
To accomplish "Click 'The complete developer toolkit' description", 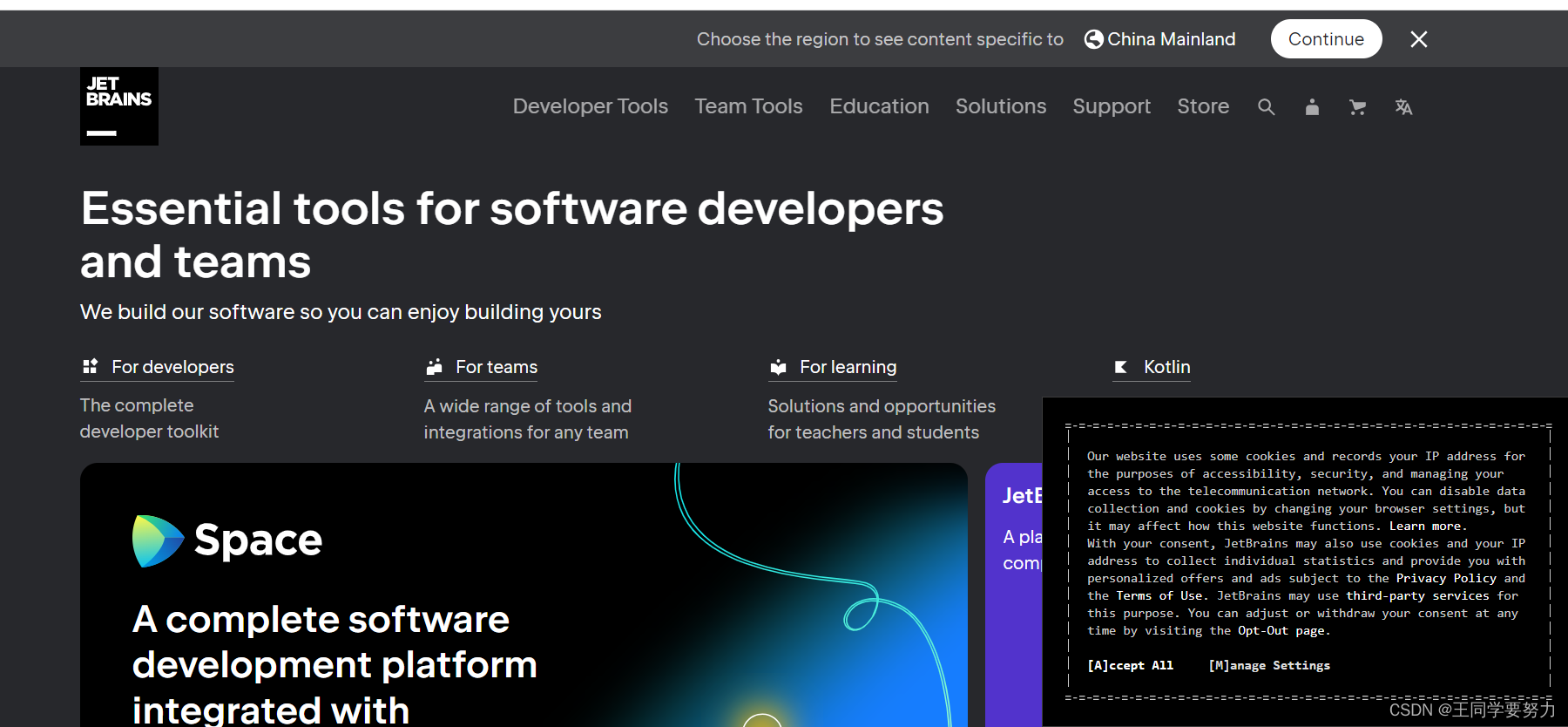I will (x=149, y=418).
